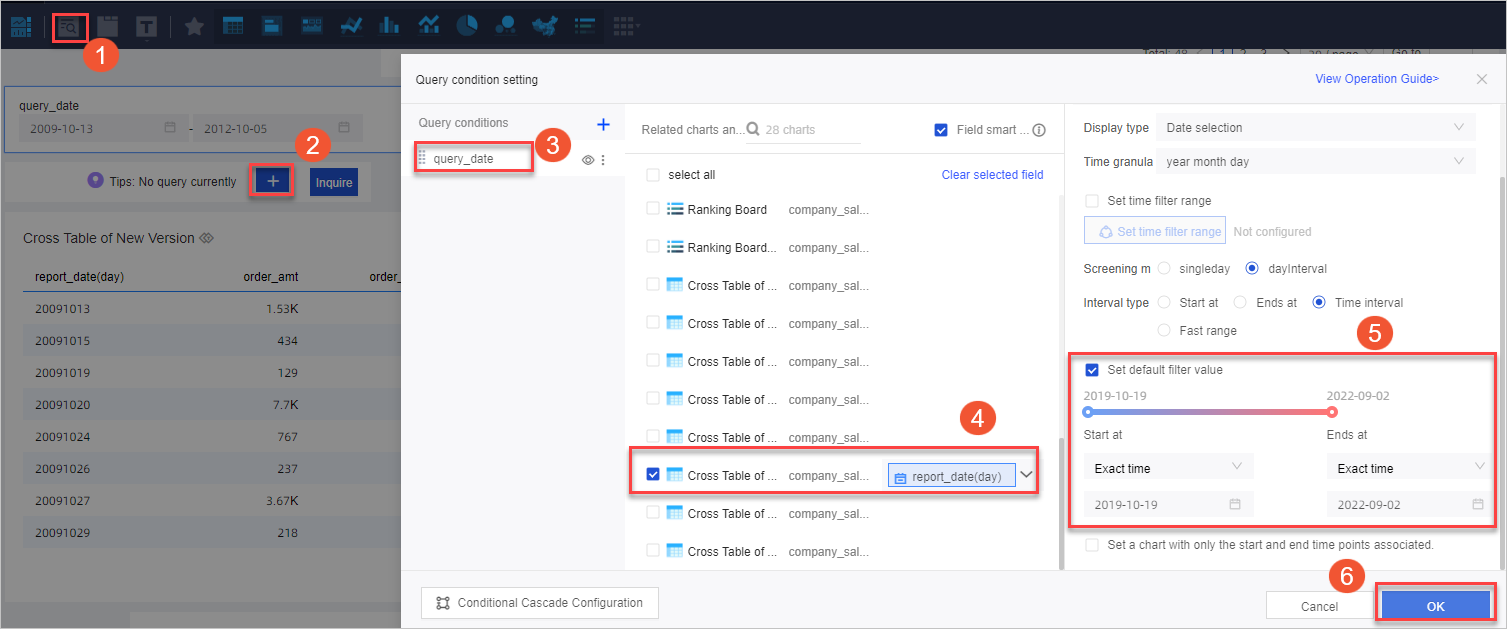The image size is (1507, 629).
Task: Open calendar icon in 2012-10-05 query field
Action: [344, 128]
